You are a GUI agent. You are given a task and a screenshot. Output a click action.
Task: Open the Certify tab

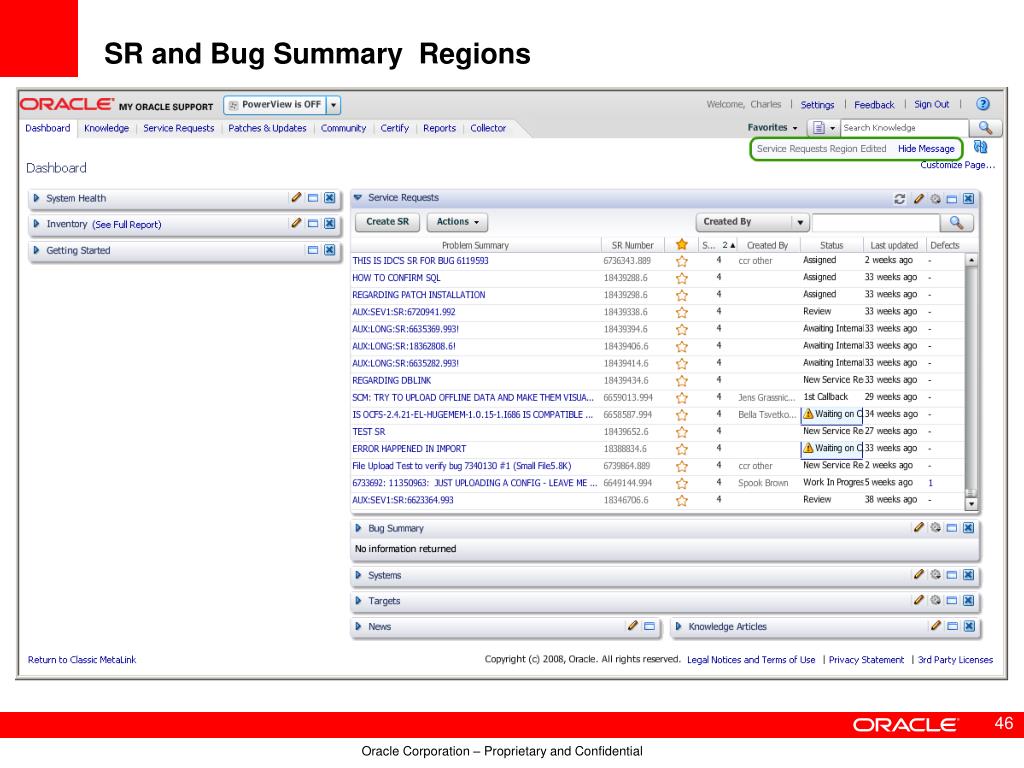[x=394, y=128]
